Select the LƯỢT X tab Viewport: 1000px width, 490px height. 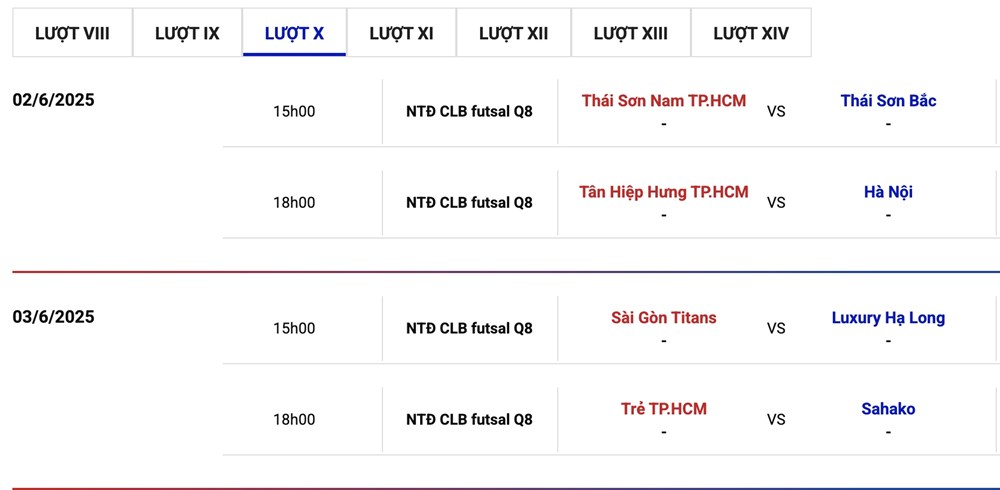[x=294, y=33]
